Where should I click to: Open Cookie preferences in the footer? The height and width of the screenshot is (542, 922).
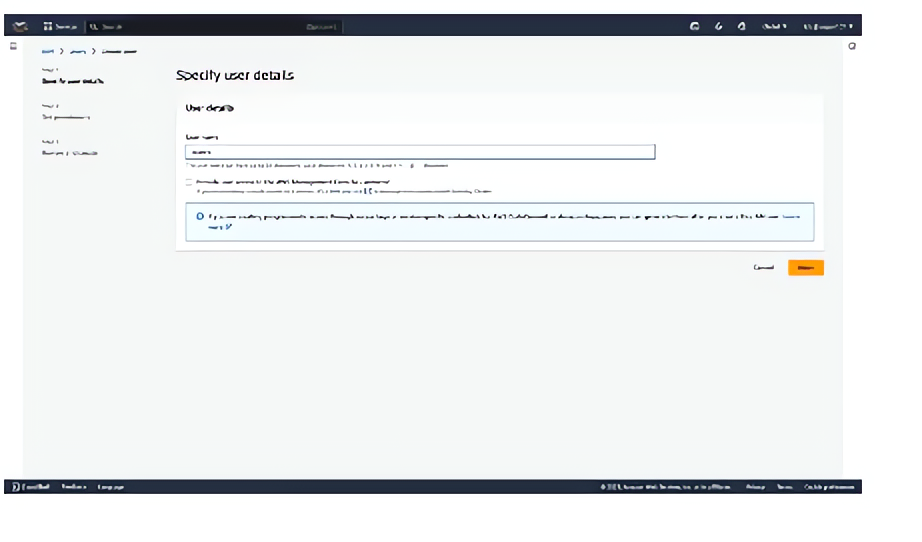pos(829,487)
